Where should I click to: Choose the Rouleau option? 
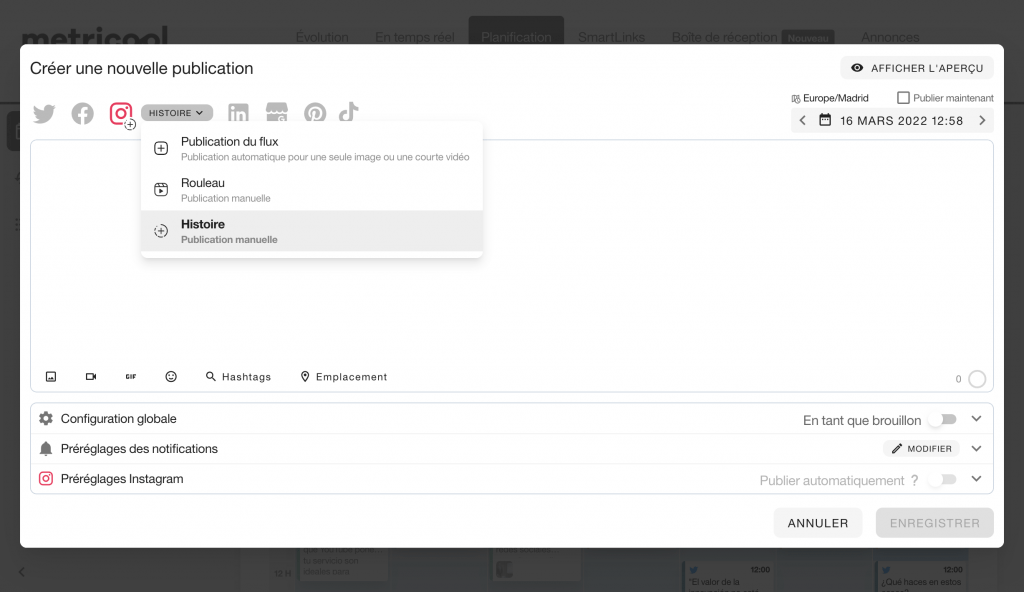click(x=312, y=189)
